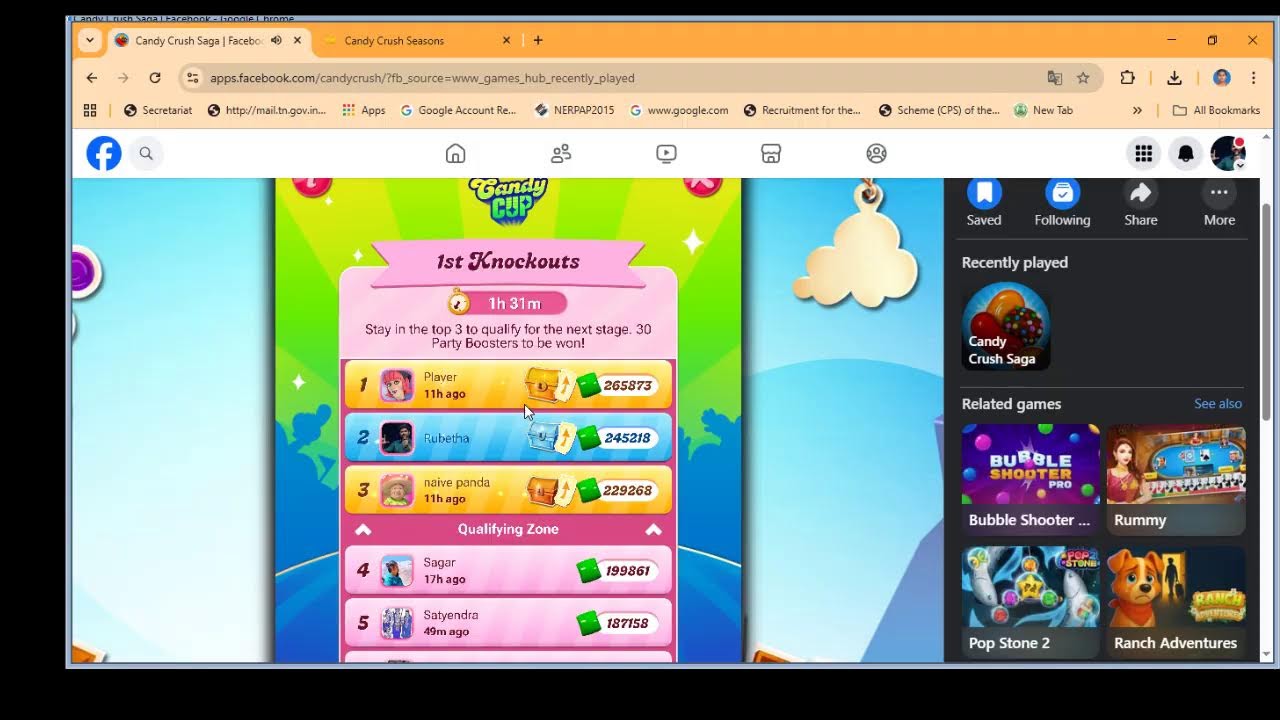Viewport: 1280px width, 720px height.
Task: Expand Chrome tab search dropdown
Action: (x=90, y=40)
